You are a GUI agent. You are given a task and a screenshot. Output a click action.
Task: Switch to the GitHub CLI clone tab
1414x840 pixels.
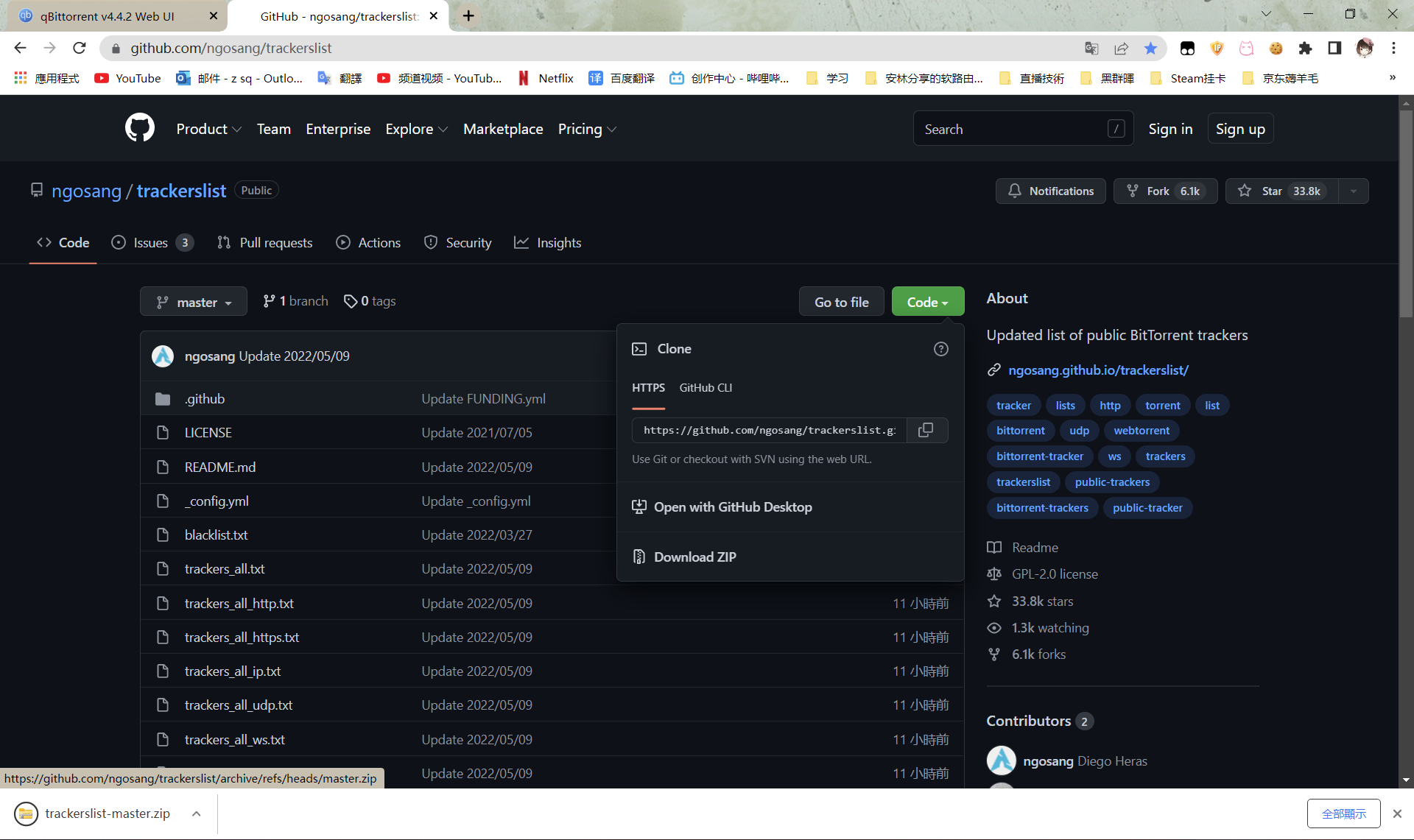pyautogui.click(x=705, y=388)
